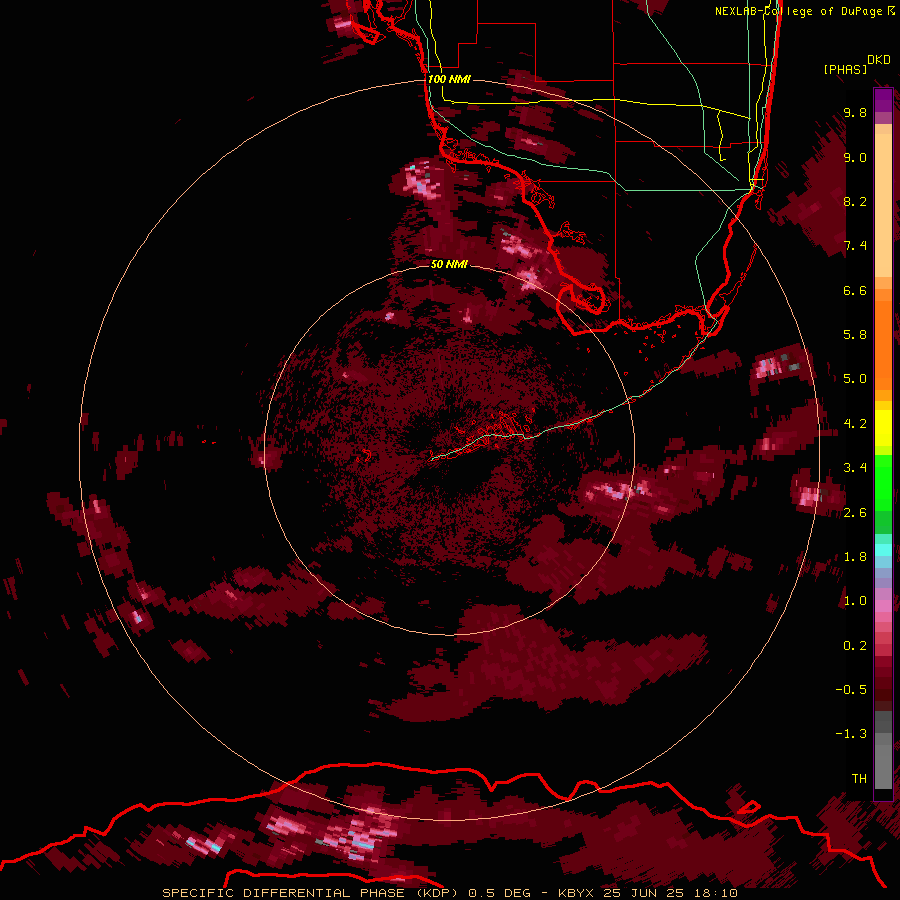Click the -1.3 value on the color scale

851,734
